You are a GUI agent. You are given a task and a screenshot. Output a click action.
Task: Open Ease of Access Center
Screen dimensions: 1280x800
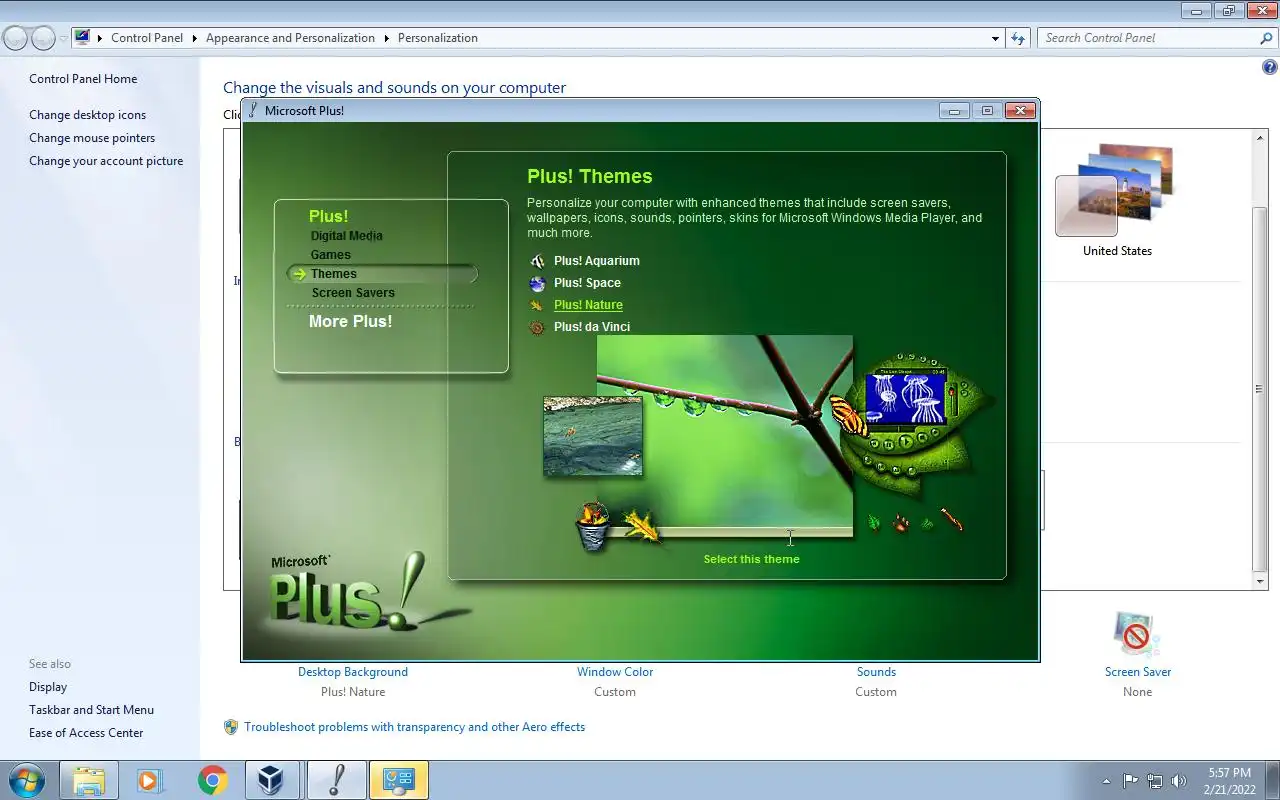[x=86, y=733]
